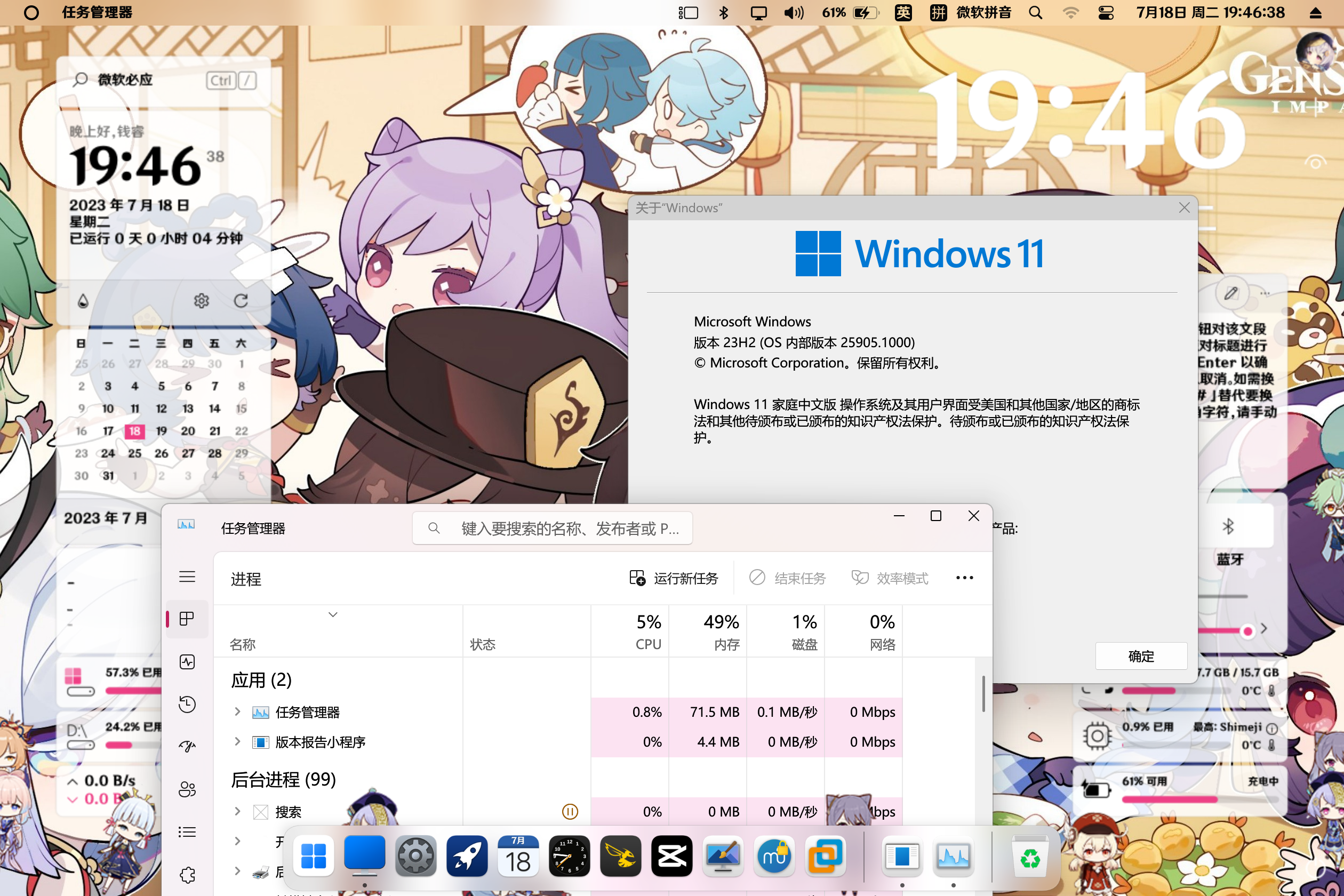Open the gear settings in the clock widget
The width and height of the screenshot is (1344, 896).
pyautogui.click(x=201, y=301)
